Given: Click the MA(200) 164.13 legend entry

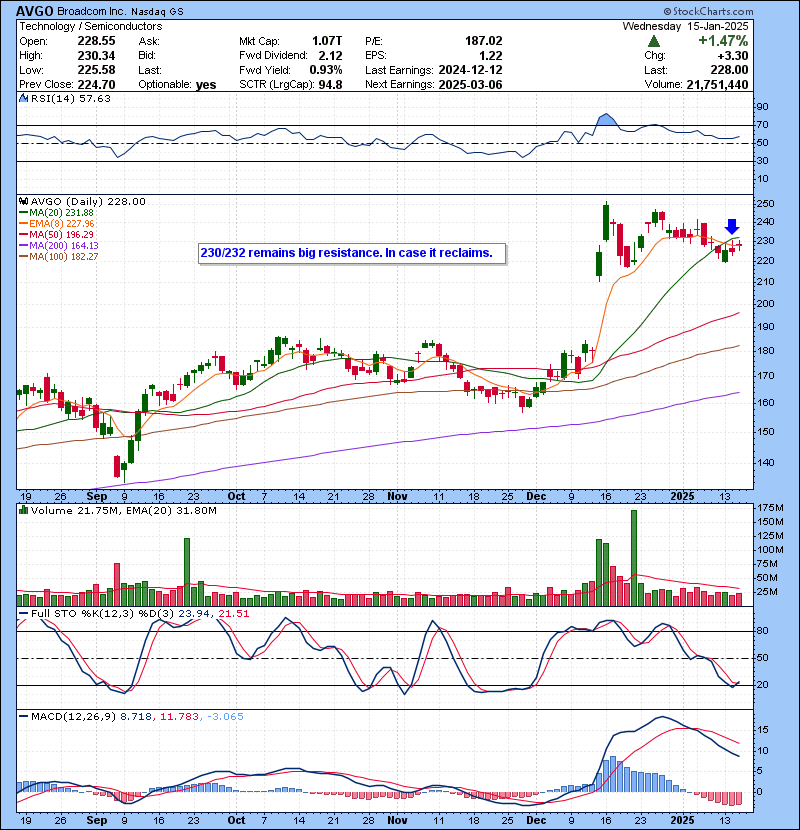Looking at the screenshot, I should [x=59, y=246].
